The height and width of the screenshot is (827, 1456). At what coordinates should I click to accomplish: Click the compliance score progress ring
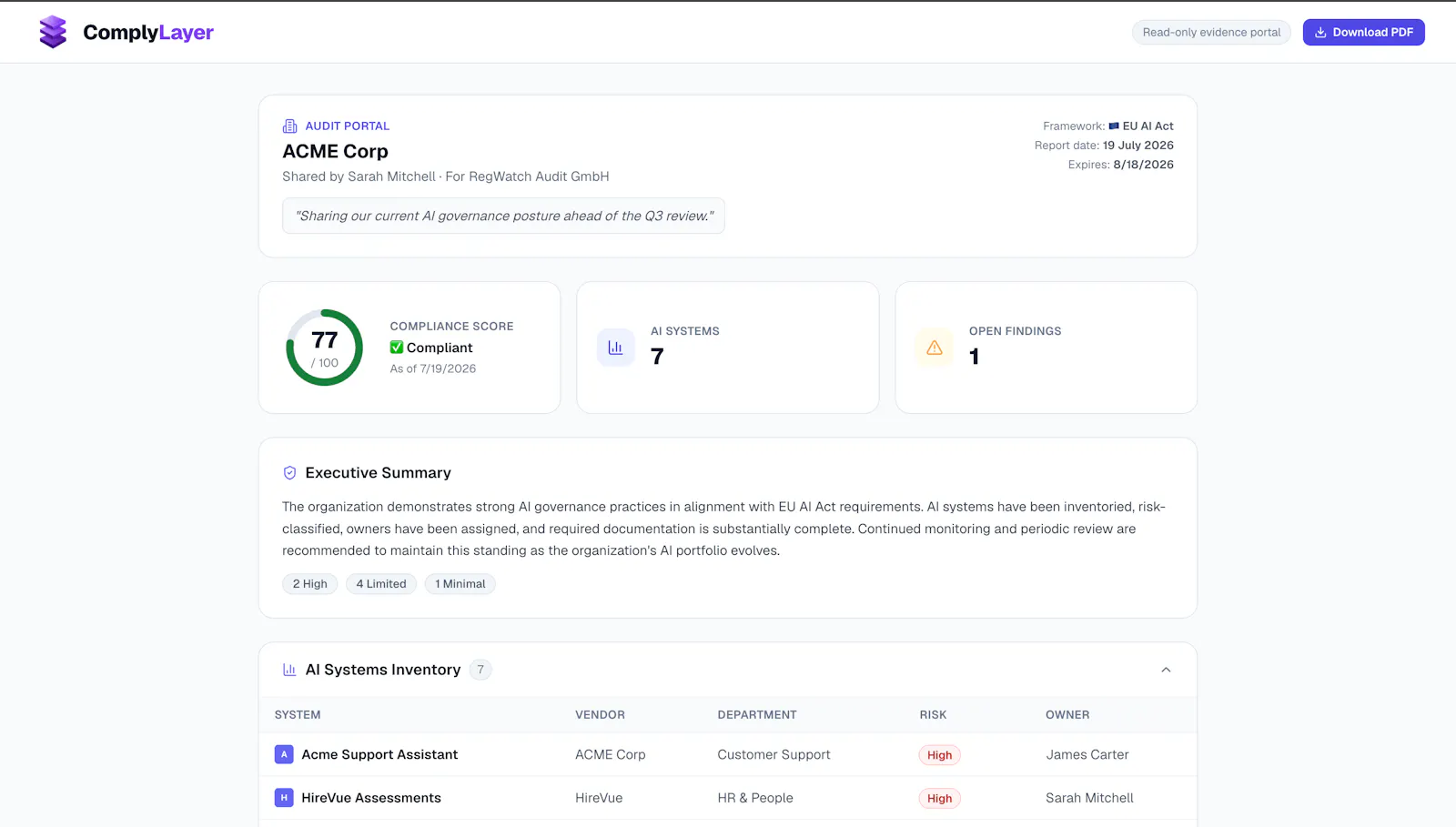(x=324, y=348)
